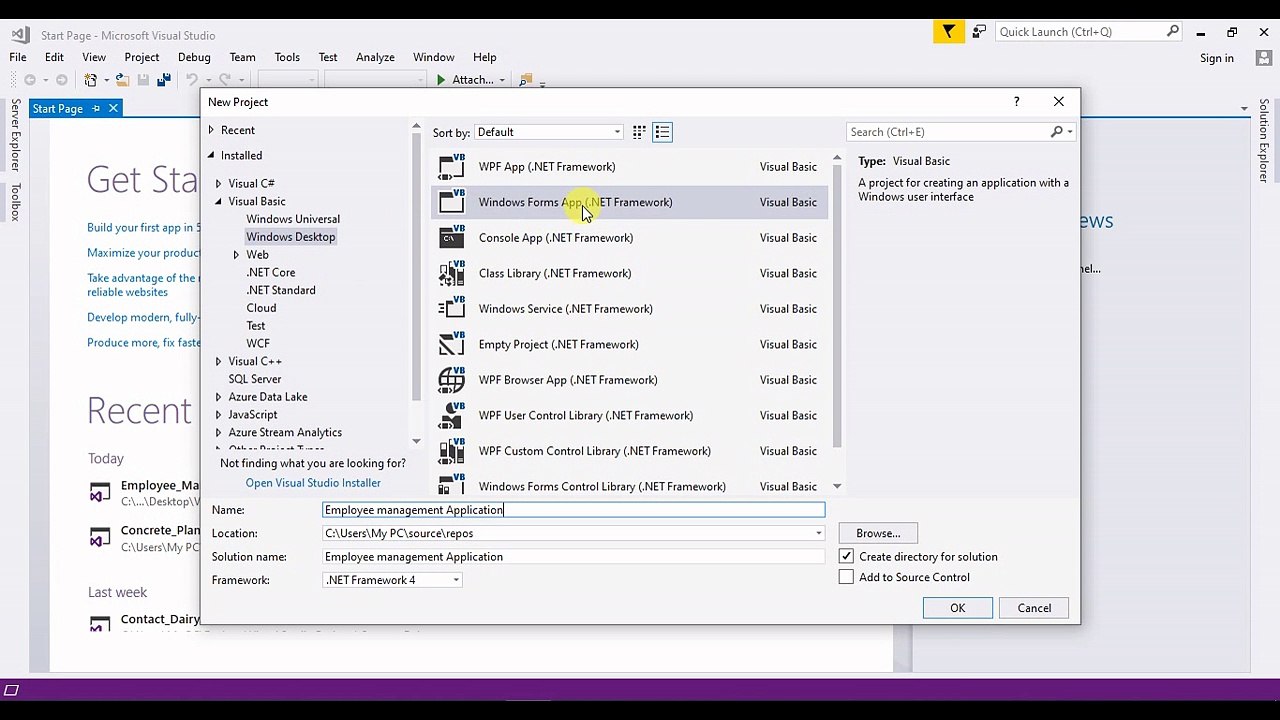Select the WPF Browser App globe icon
This screenshot has height=720, width=1280.
point(452,380)
